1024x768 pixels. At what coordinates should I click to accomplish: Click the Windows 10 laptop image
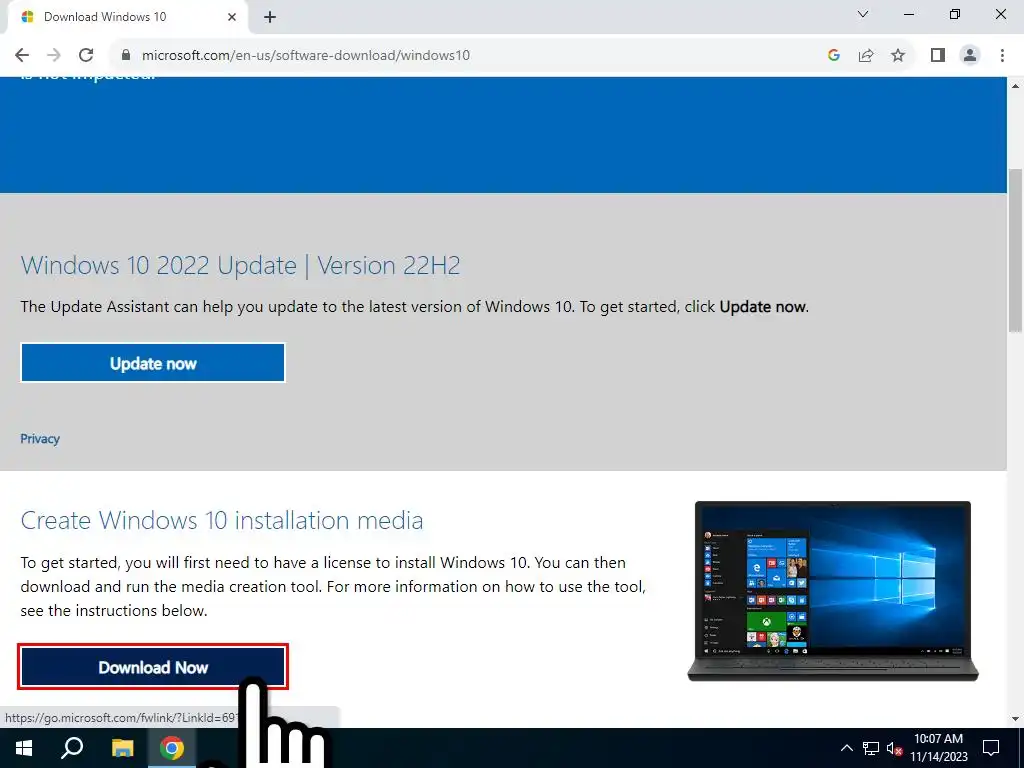833,591
